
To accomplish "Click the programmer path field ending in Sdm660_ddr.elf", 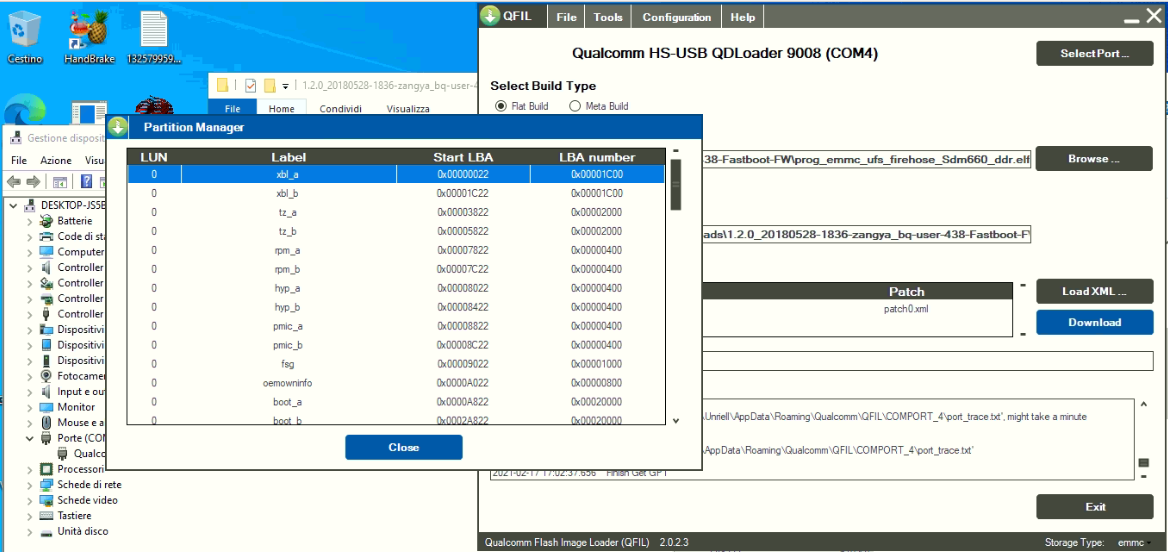I will coord(867,159).
